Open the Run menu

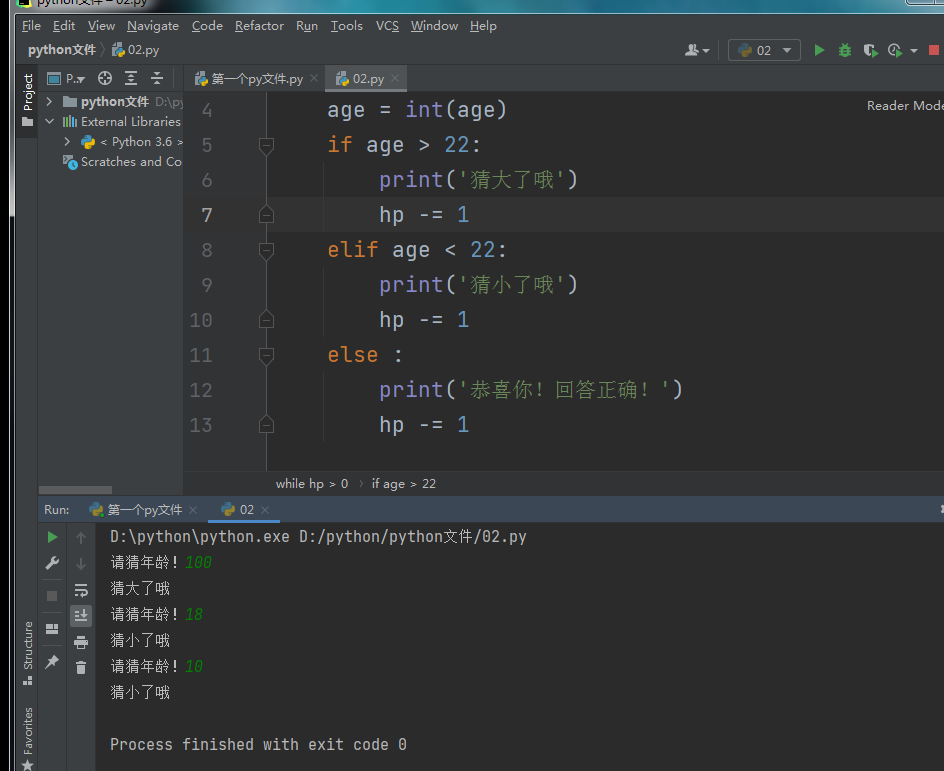[x=306, y=26]
